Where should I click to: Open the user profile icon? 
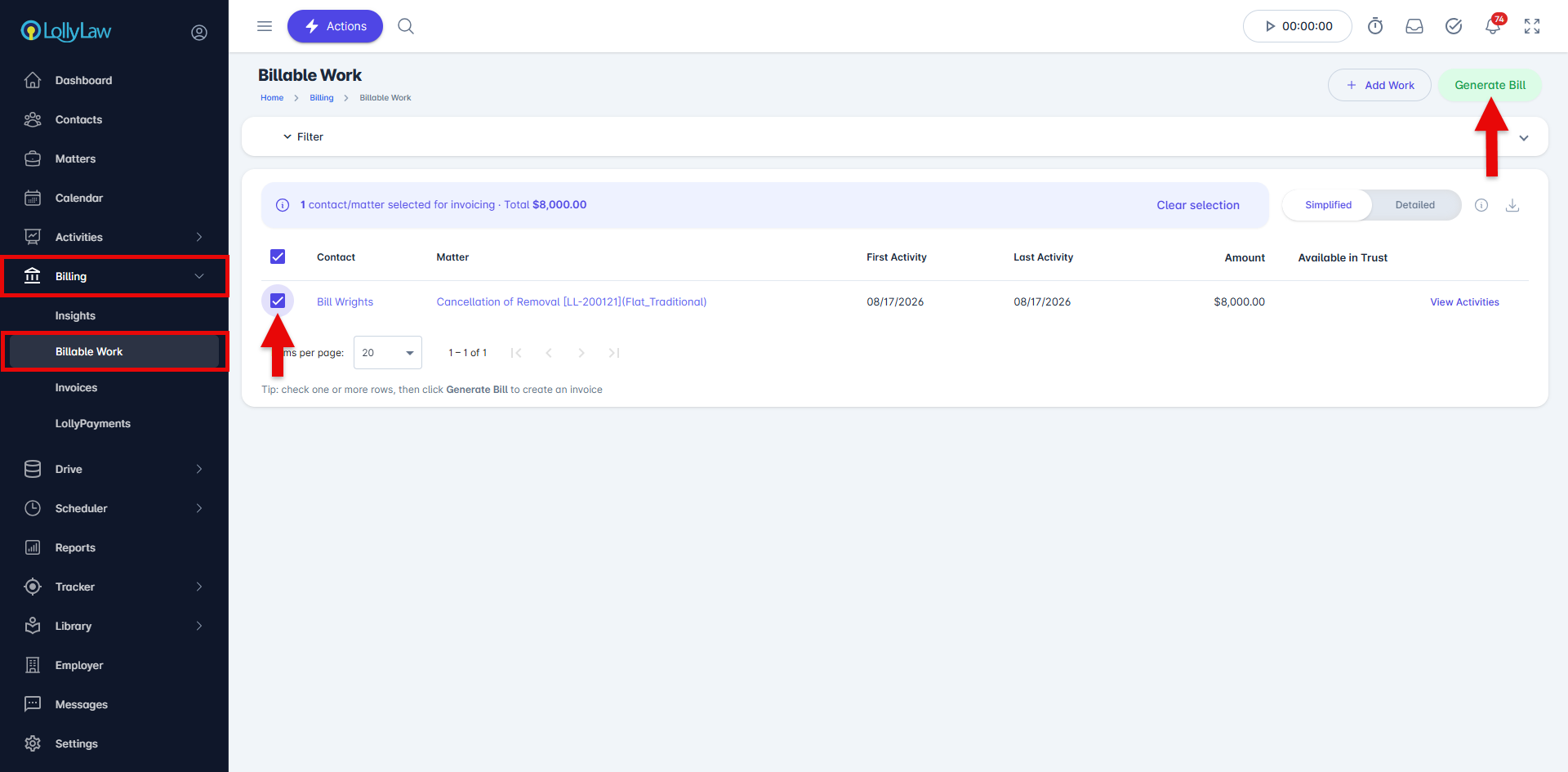pos(199,33)
